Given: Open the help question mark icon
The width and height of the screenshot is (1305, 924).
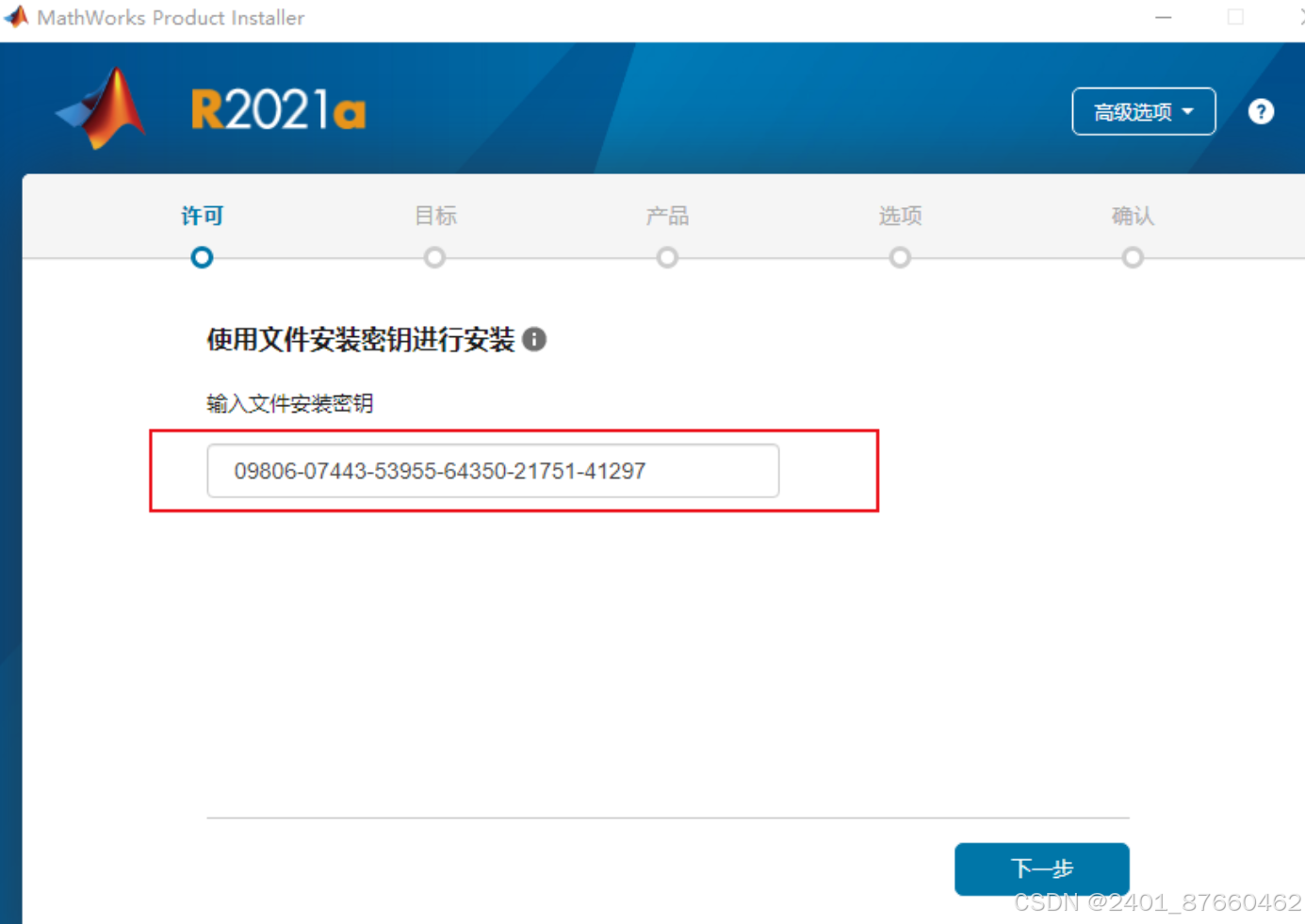Looking at the screenshot, I should [1261, 111].
